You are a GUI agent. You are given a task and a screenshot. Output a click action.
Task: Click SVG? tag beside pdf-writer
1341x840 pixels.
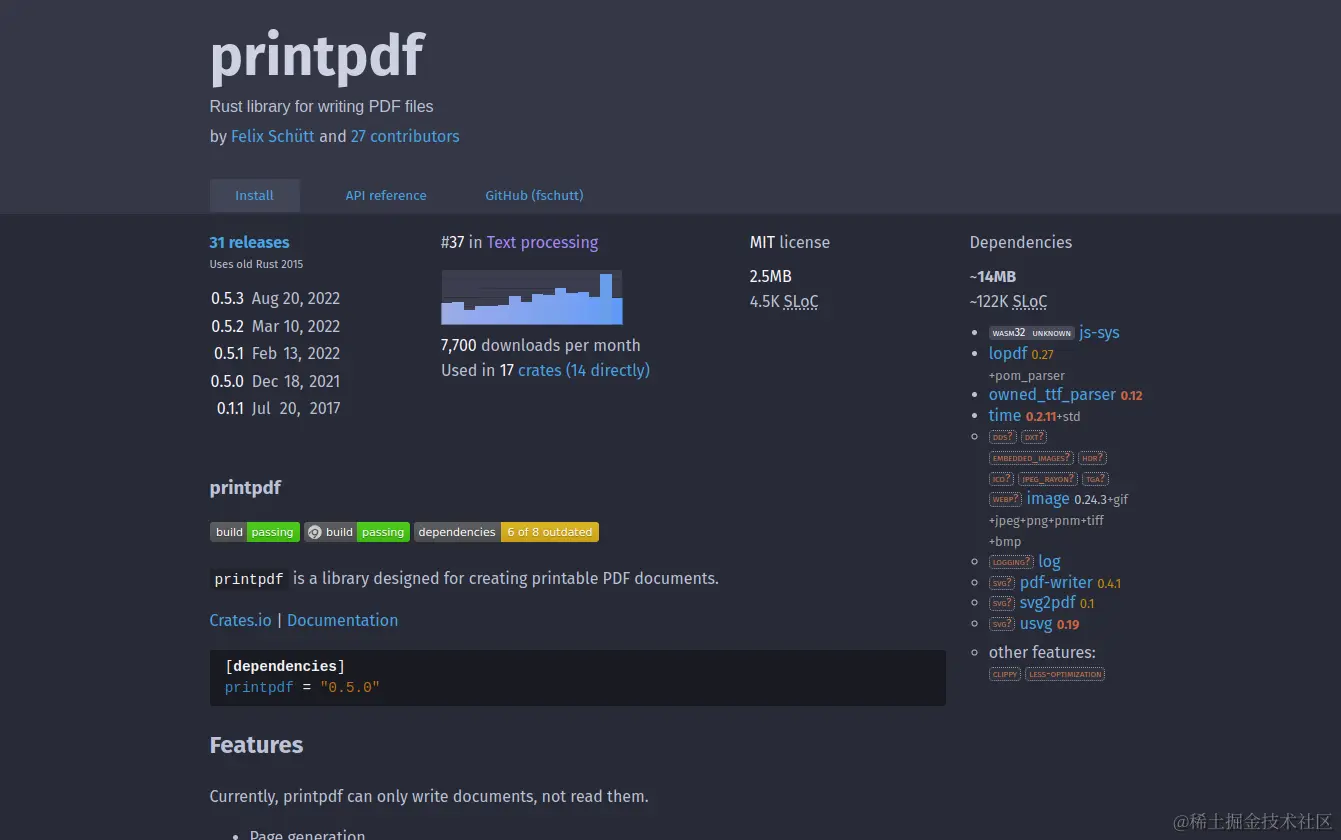[x=1002, y=583]
